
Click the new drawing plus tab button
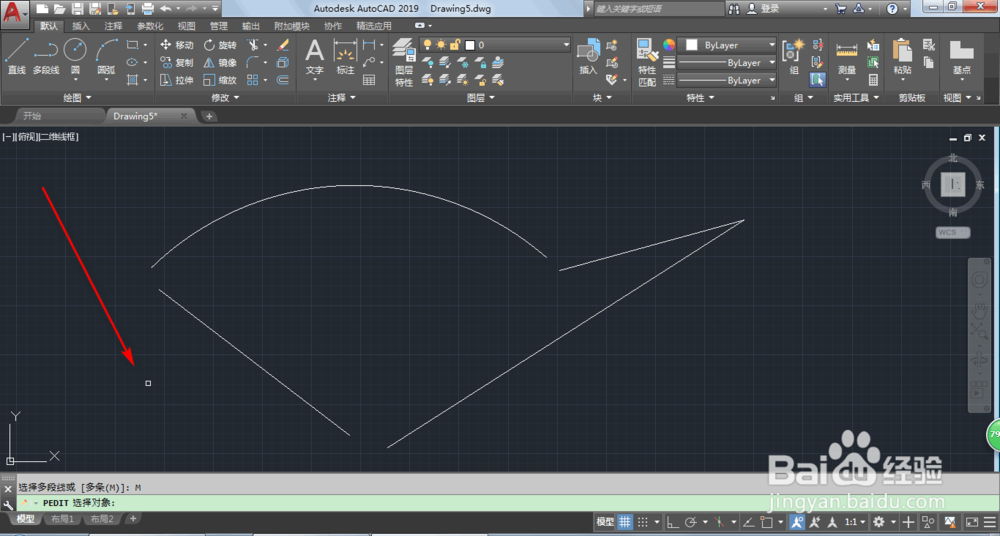pyautogui.click(x=209, y=116)
